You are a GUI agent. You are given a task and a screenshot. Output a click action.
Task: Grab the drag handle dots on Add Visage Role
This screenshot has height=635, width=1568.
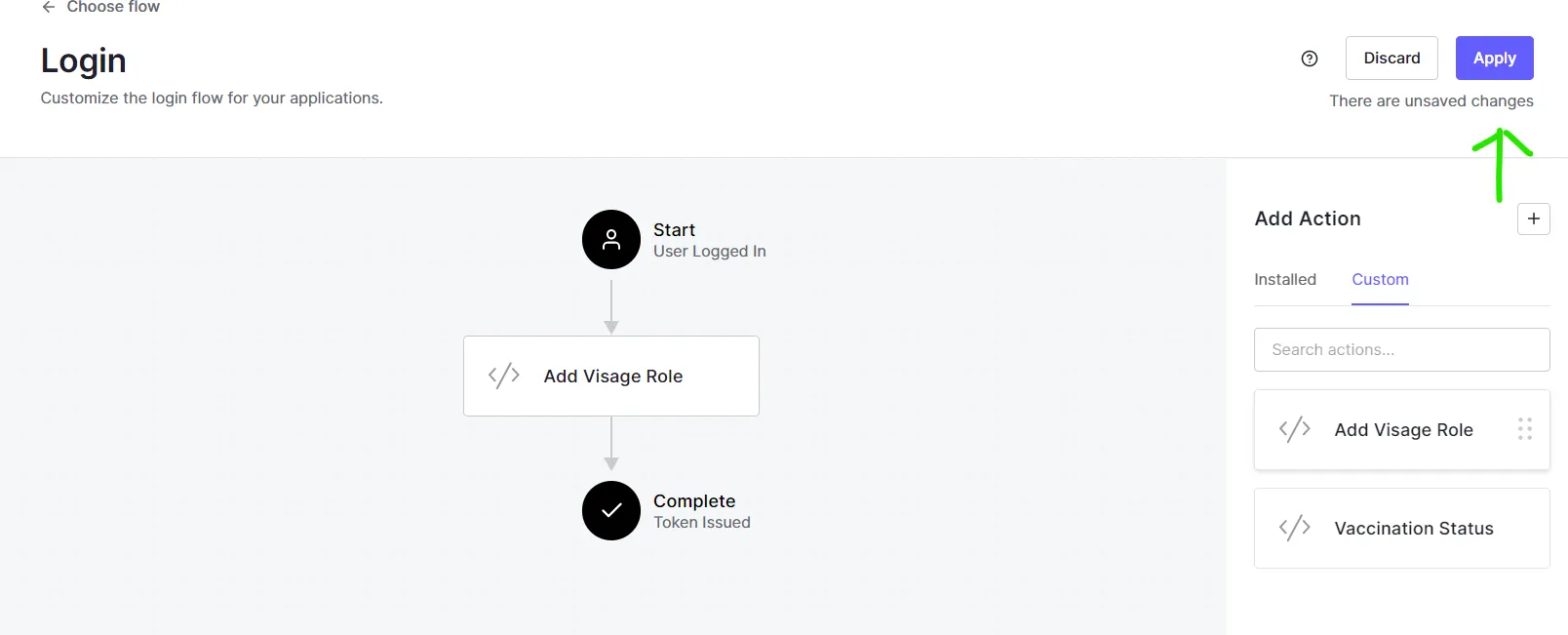click(x=1525, y=429)
